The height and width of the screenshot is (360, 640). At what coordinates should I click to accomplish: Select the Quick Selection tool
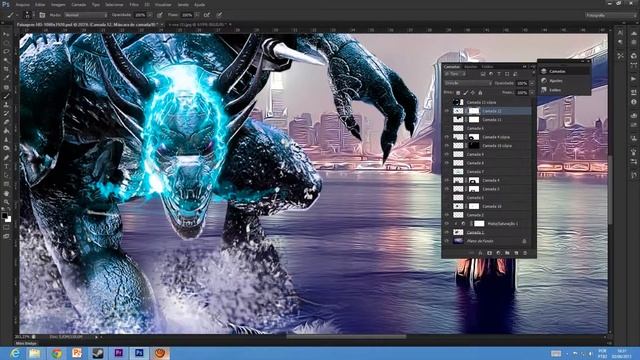[6, 60]
